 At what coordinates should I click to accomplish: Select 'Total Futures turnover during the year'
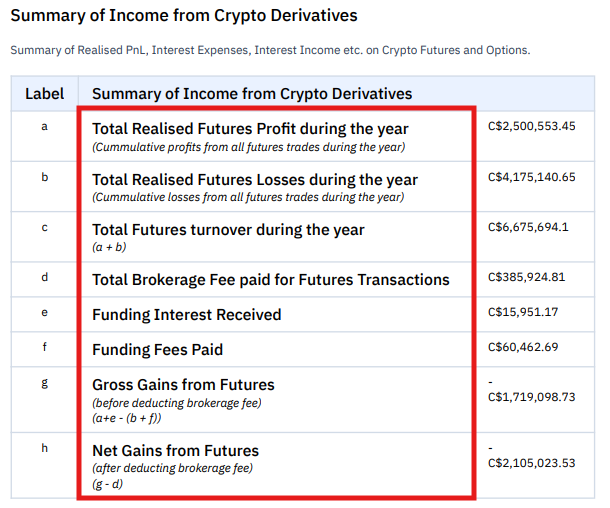228,229
